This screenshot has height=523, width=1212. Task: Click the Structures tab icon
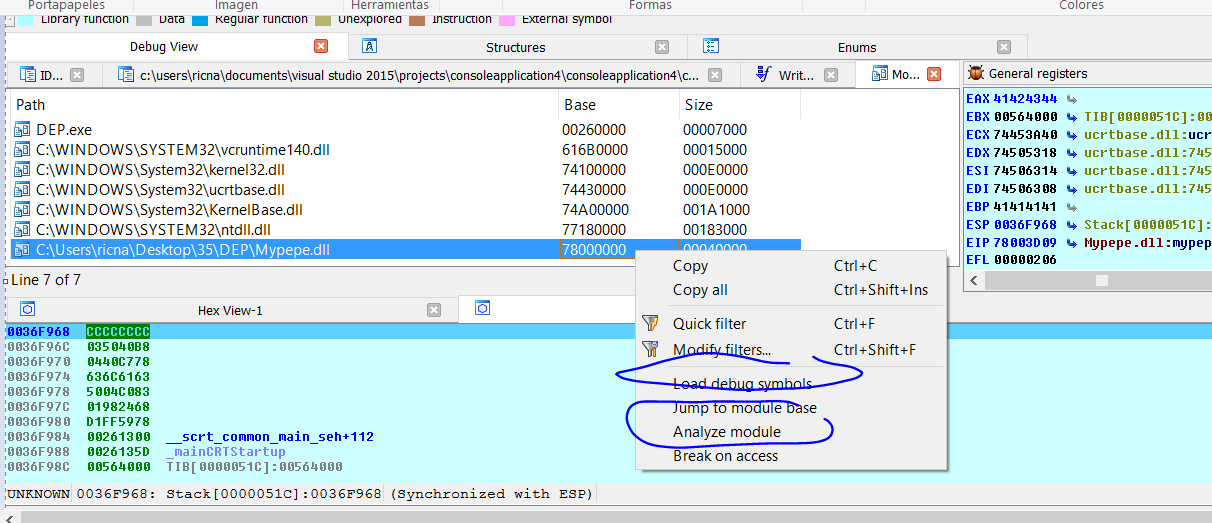(369, 46)
